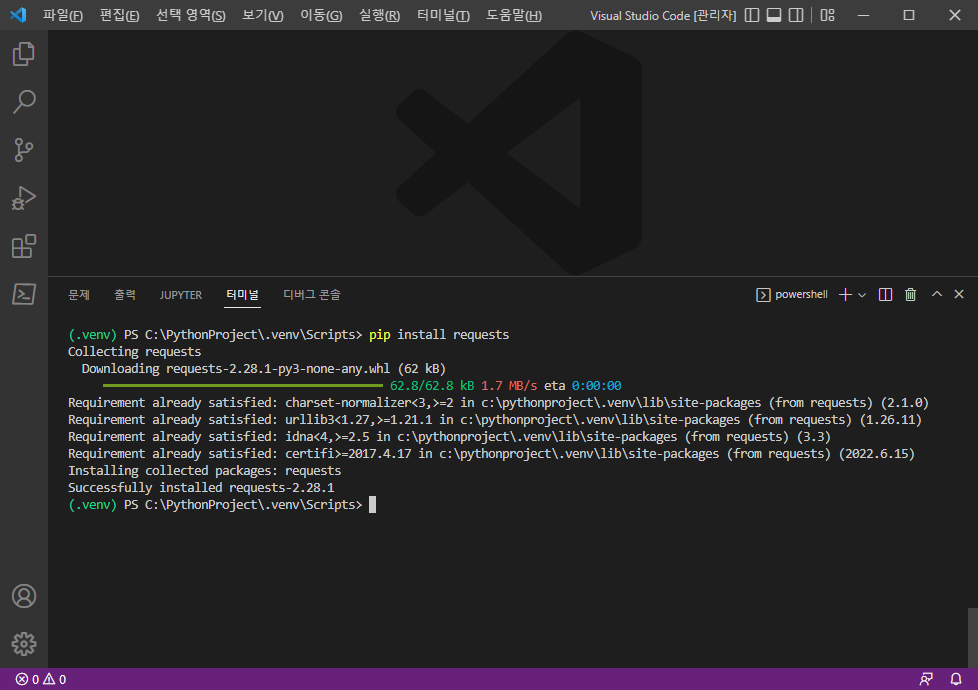Open the 선택 영역(S) menu

[x=190, y=15]
